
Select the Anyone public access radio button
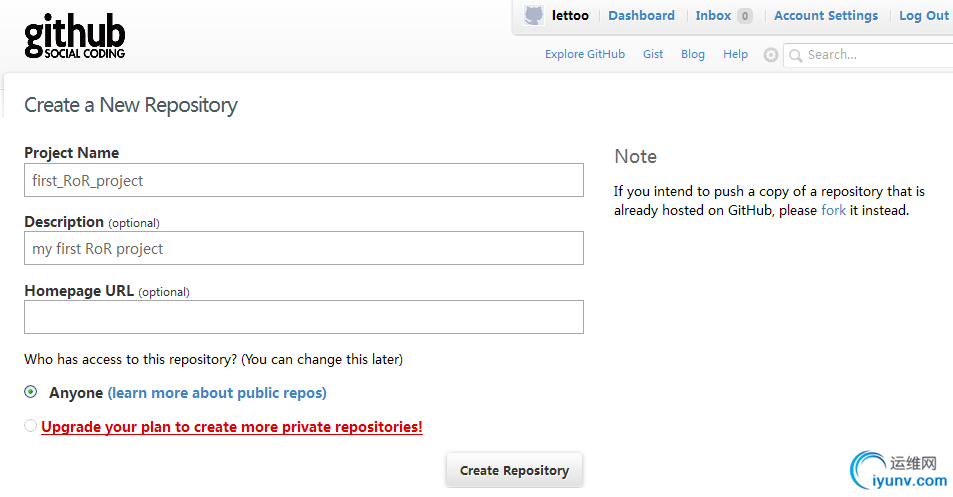pos(31,392)
